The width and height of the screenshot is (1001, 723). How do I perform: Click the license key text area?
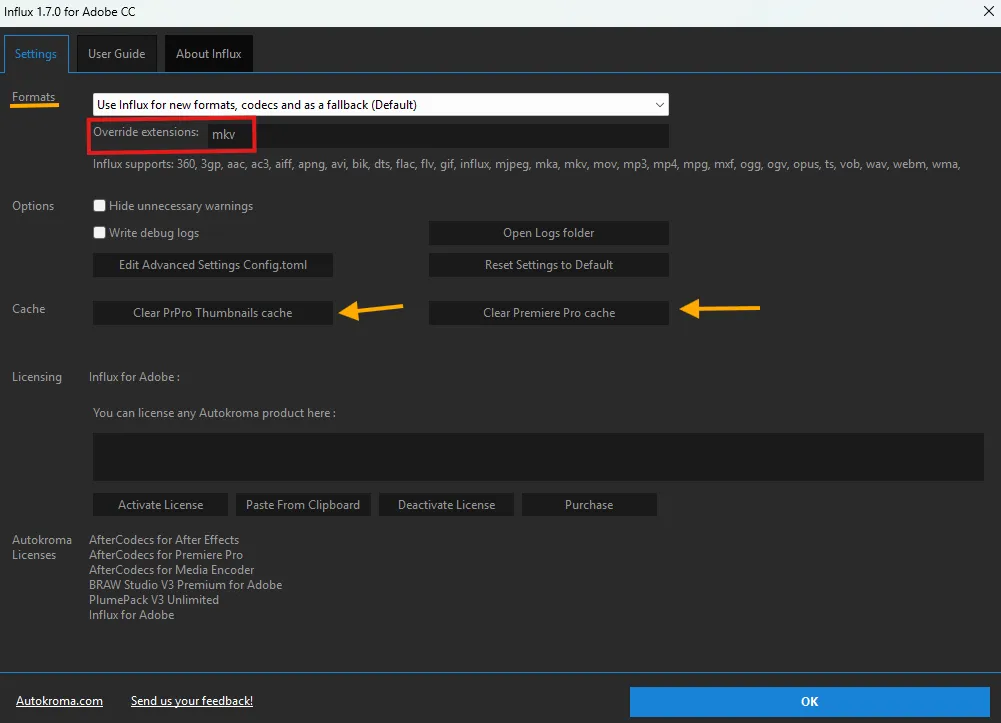point(538,457)
